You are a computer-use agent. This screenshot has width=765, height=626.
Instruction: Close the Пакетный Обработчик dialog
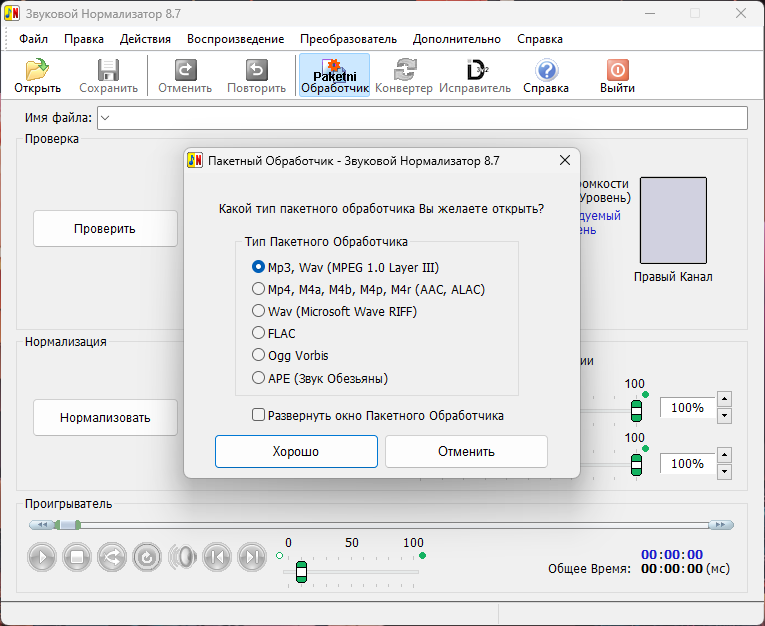(565, 160)
